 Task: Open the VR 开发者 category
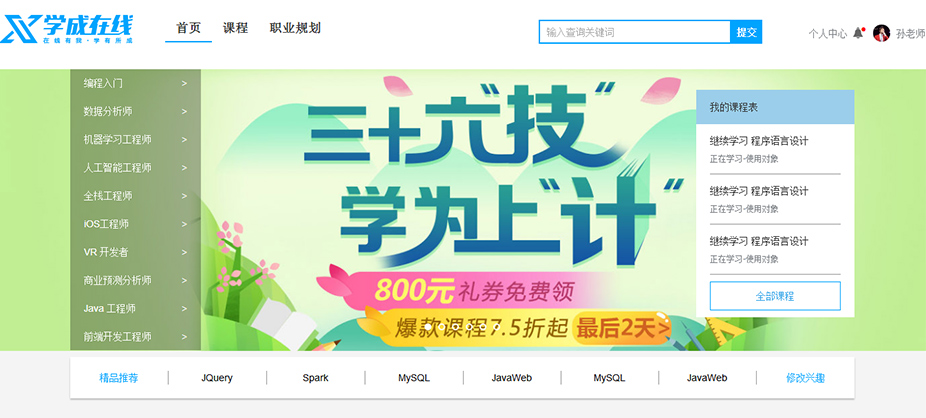[106, 252]
